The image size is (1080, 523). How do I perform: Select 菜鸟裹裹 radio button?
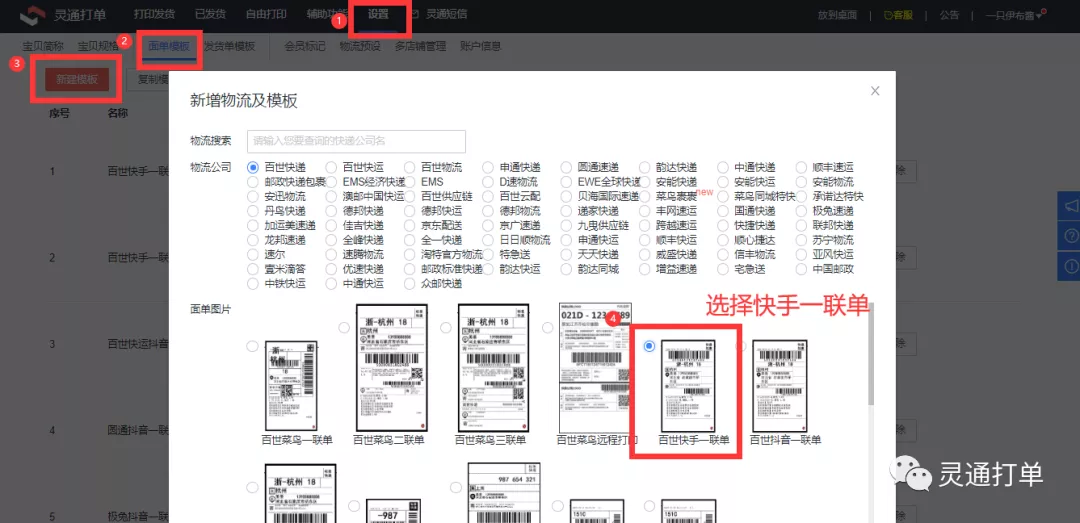(x=645, y=196)
